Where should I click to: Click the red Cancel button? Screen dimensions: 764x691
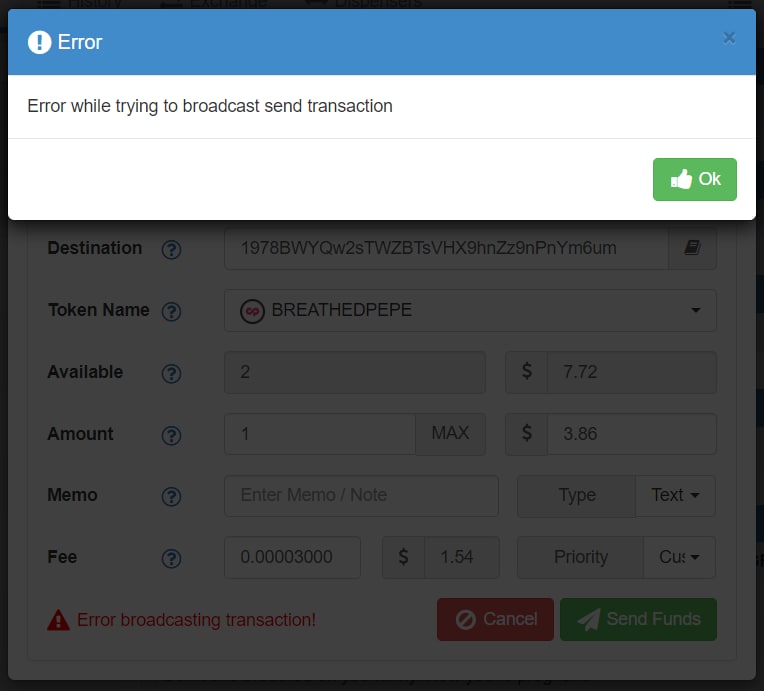(x=495, y=619)
